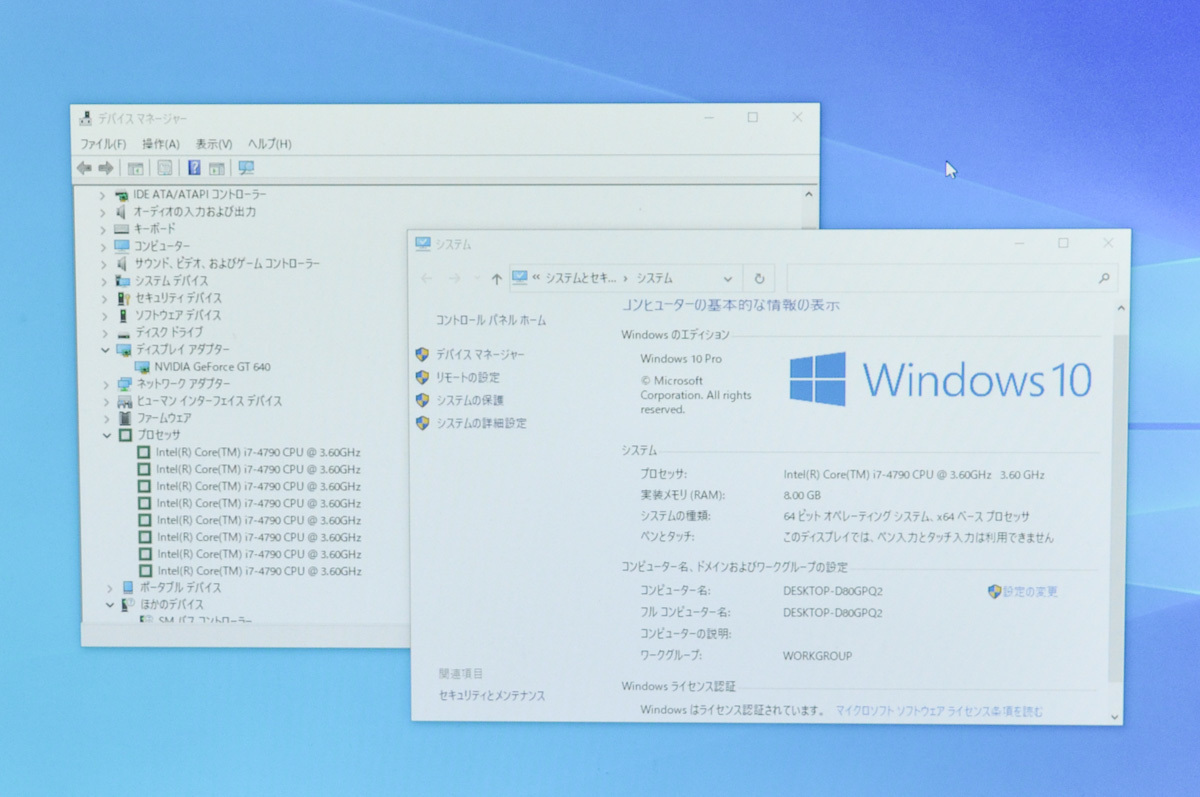This screenshot has width=1200, height=797.
Task: Open マイクロソフト ソフトウェア ライセンス条項を読む link
Action: coord(939,712)
